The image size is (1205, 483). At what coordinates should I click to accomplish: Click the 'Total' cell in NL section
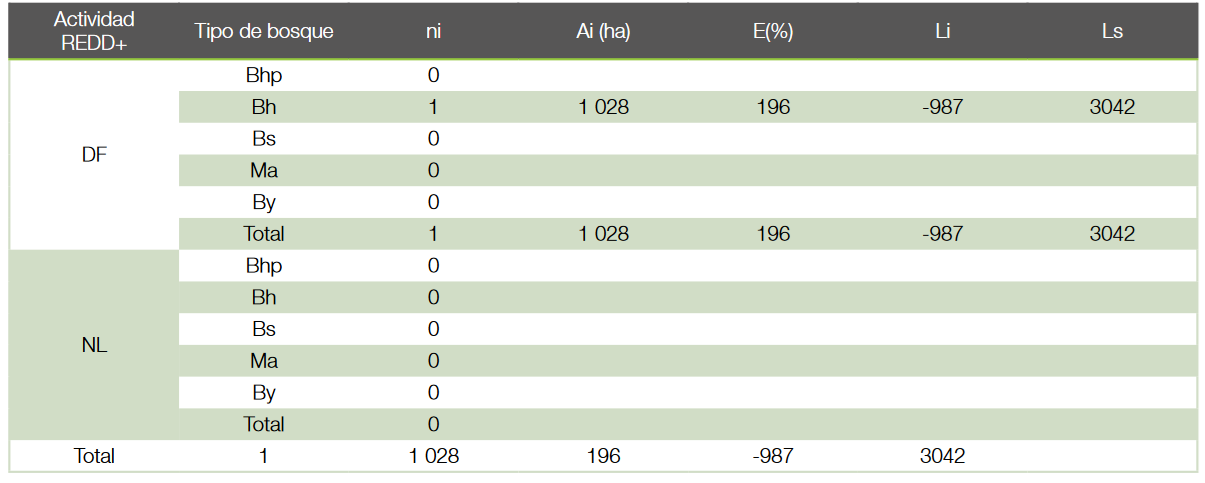(264, 424)
